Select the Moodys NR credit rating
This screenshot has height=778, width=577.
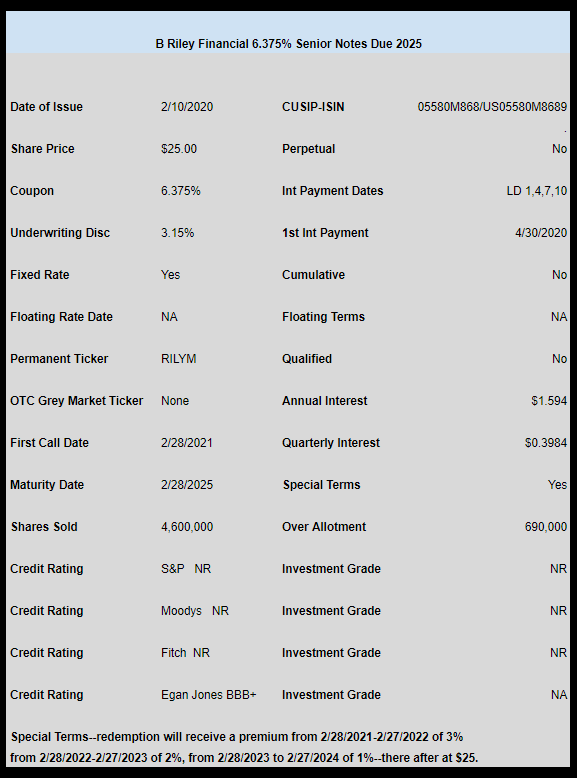point(195,611)
